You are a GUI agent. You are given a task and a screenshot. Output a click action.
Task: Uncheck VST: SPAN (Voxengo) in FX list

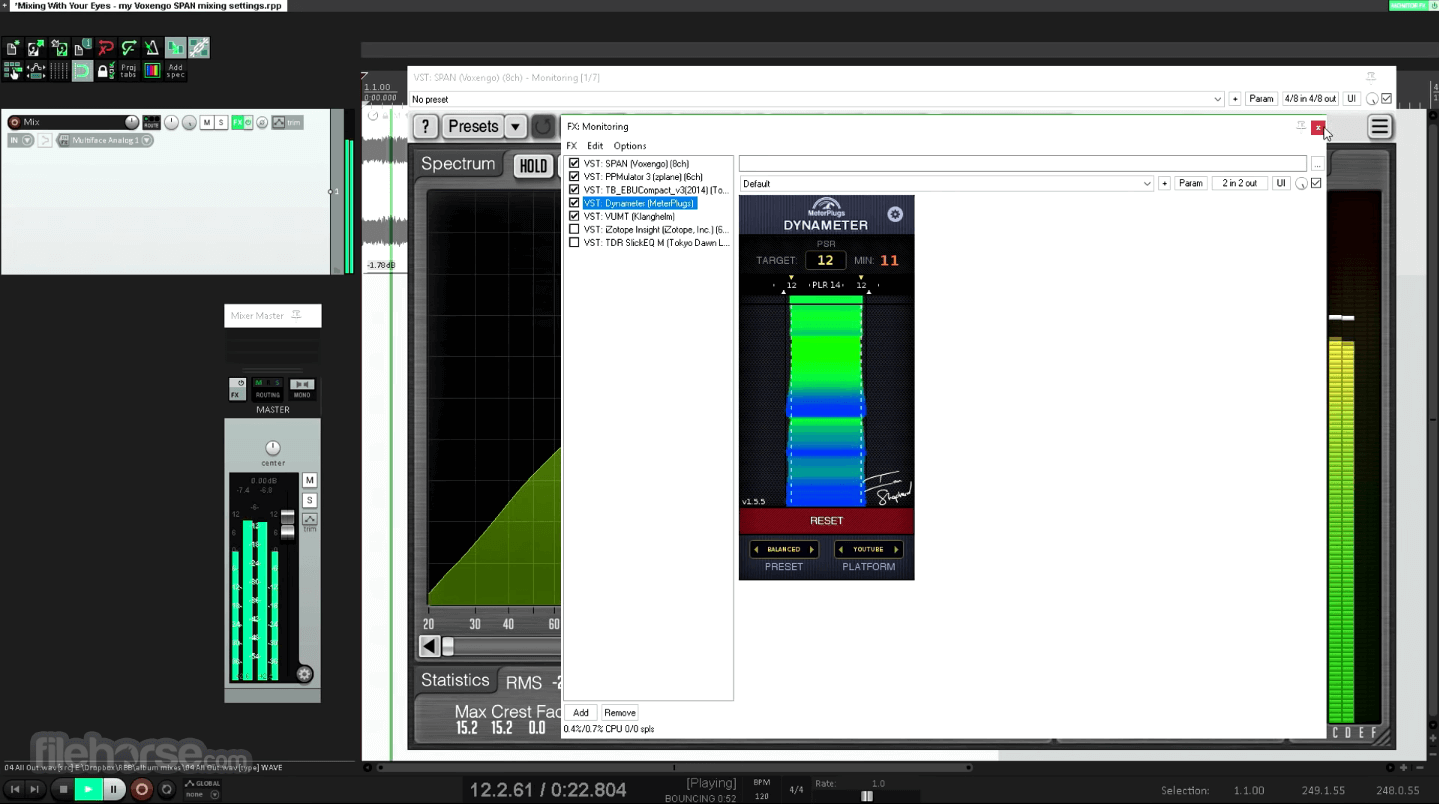[x=574, y=163]
